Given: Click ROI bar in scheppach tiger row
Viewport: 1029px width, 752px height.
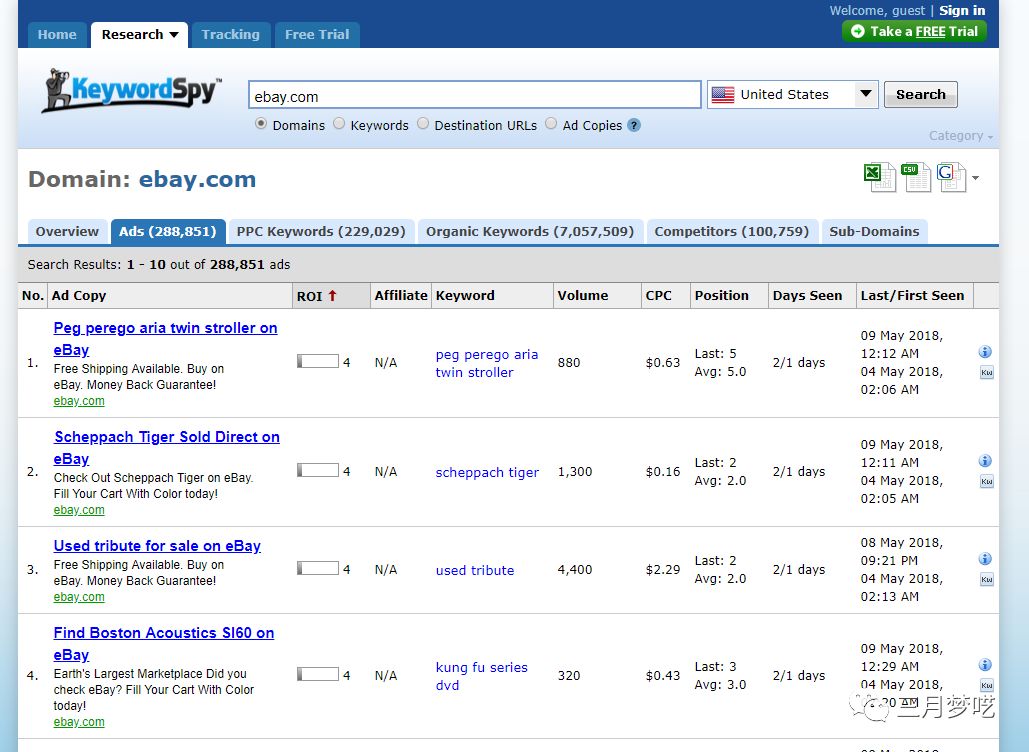Looking at the screenshot, I should click(x=318, y=470).
